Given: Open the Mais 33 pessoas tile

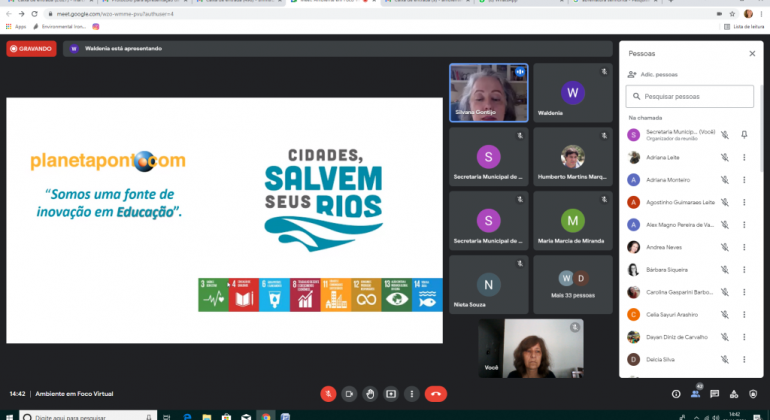Looking at the screenshot, I should (x=573, y=284).
